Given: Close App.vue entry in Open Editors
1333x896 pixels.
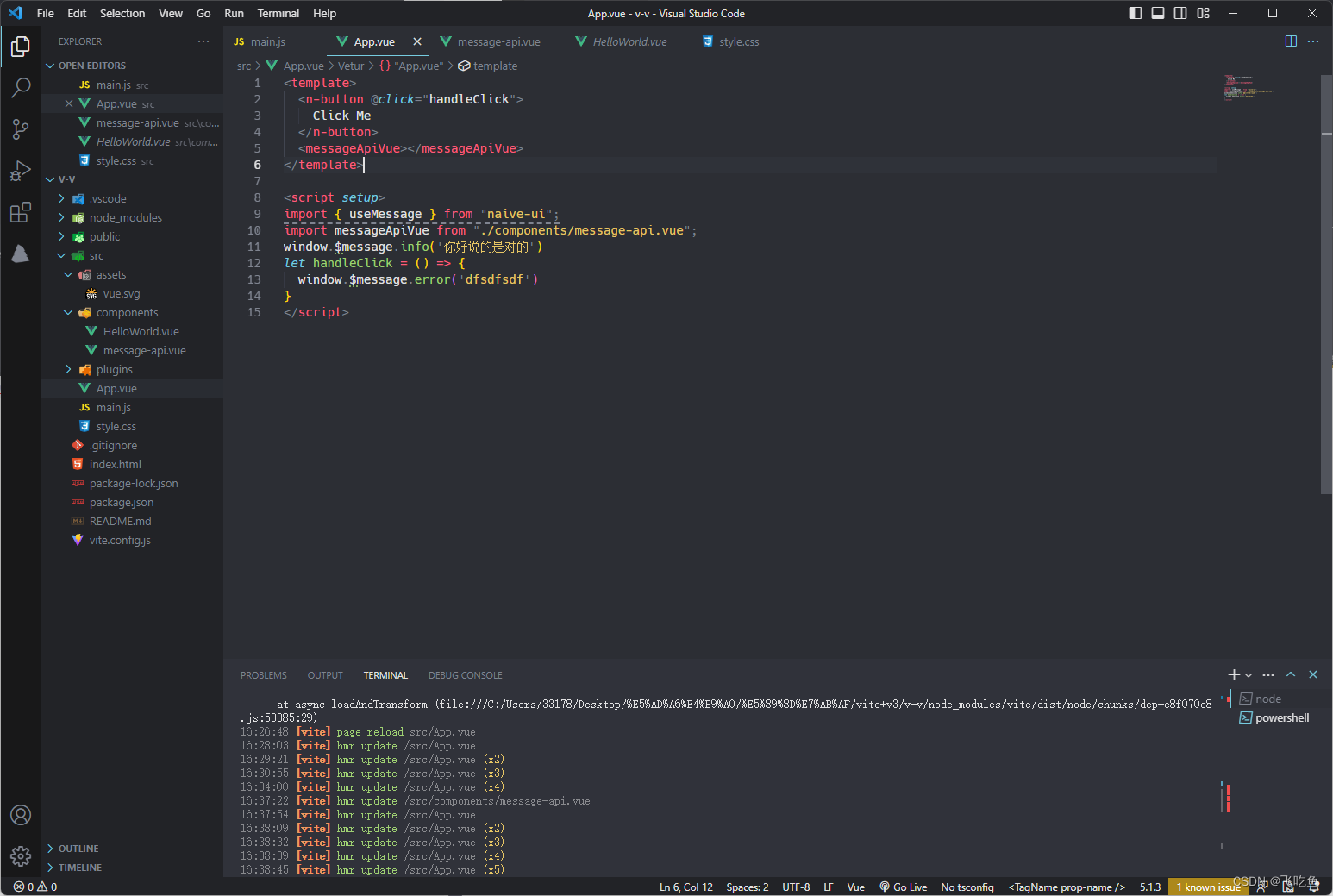Looking at the screenshot, I should (x=69, y=103).
